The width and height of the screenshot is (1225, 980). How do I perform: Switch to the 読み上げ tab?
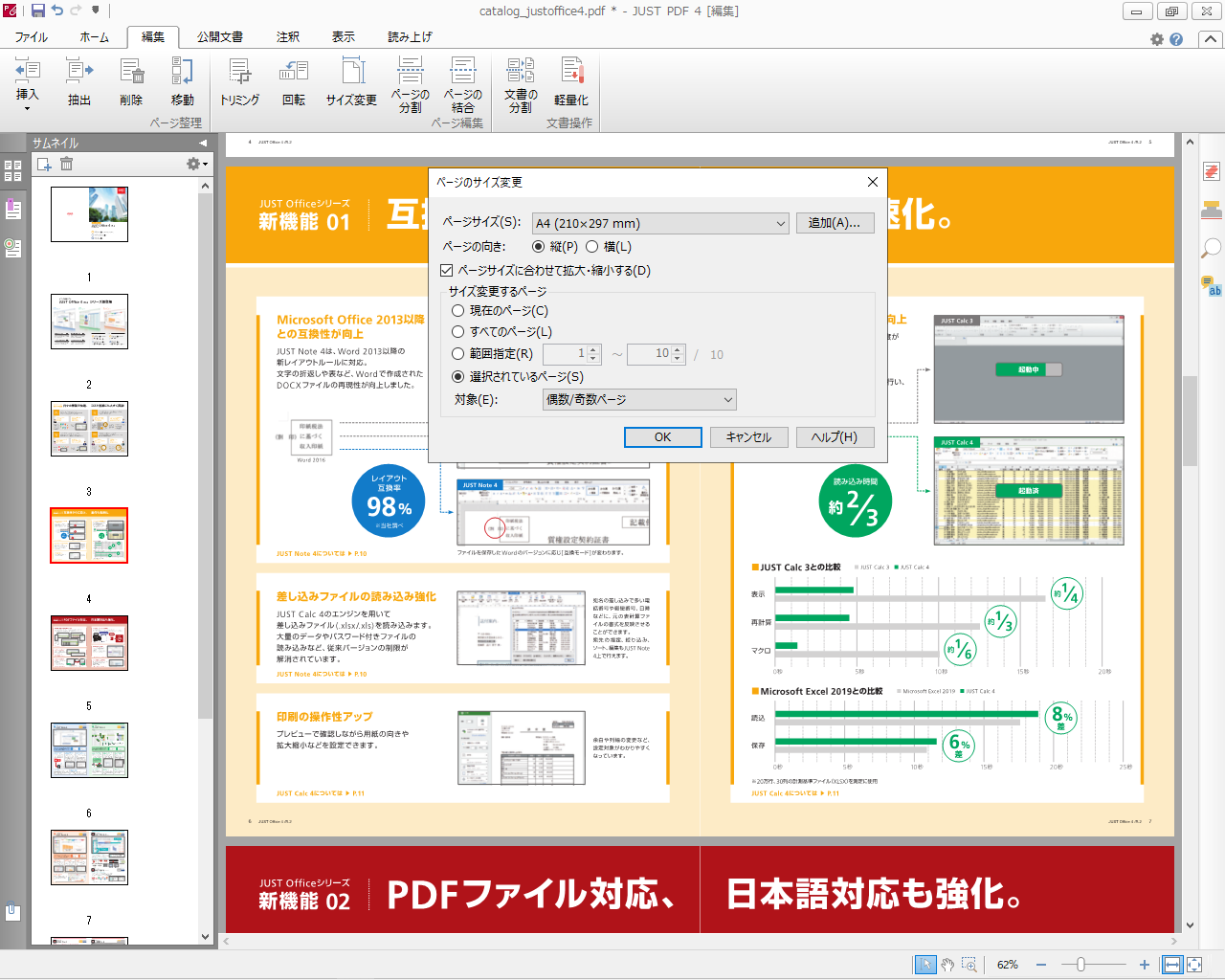pyautogui.click(x=410, y=36)
